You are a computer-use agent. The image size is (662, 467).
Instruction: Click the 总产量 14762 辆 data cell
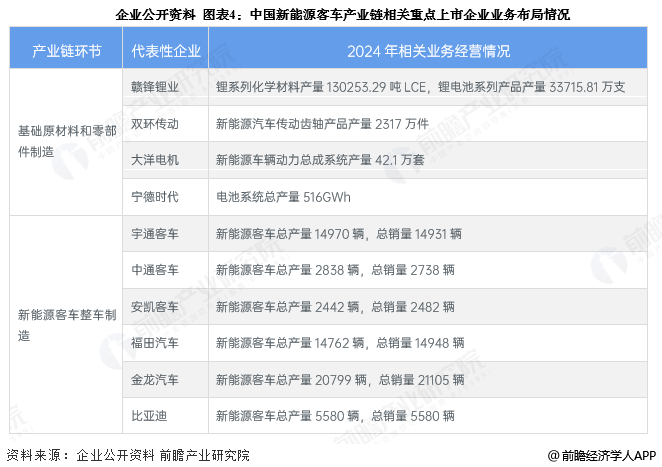coord(428,343)
